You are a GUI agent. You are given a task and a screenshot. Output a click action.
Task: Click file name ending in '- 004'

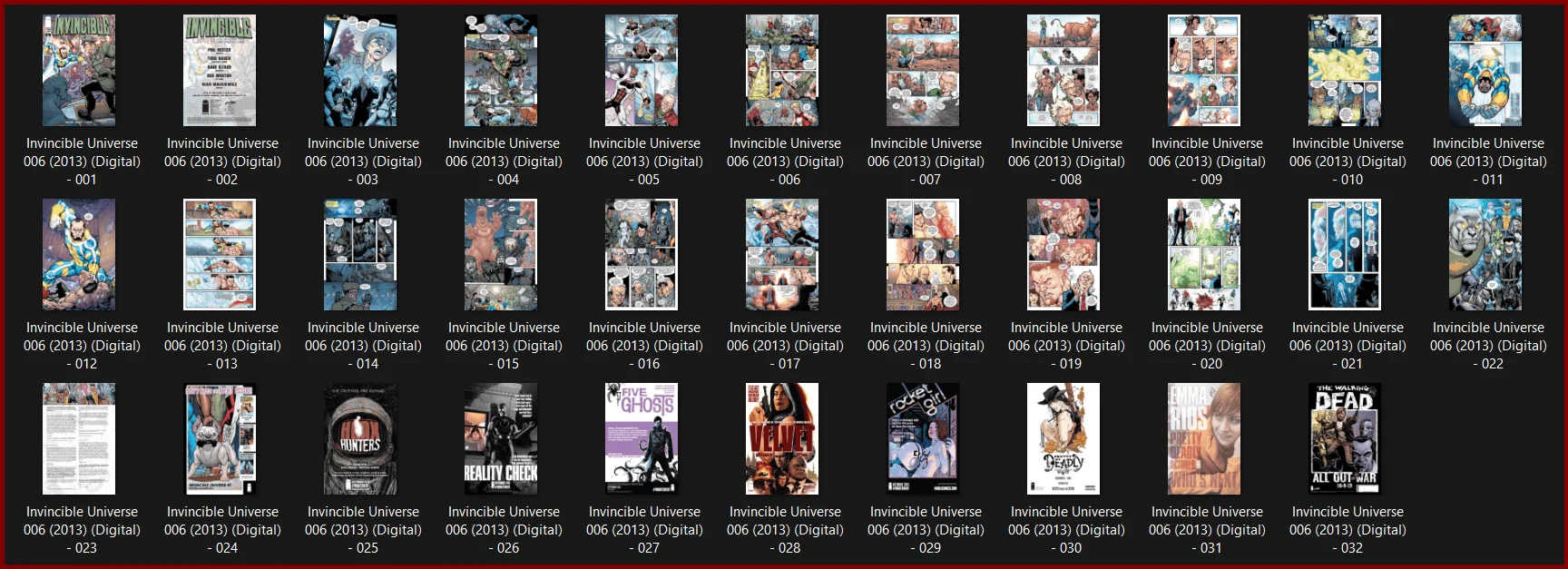(x=504, y=162)
